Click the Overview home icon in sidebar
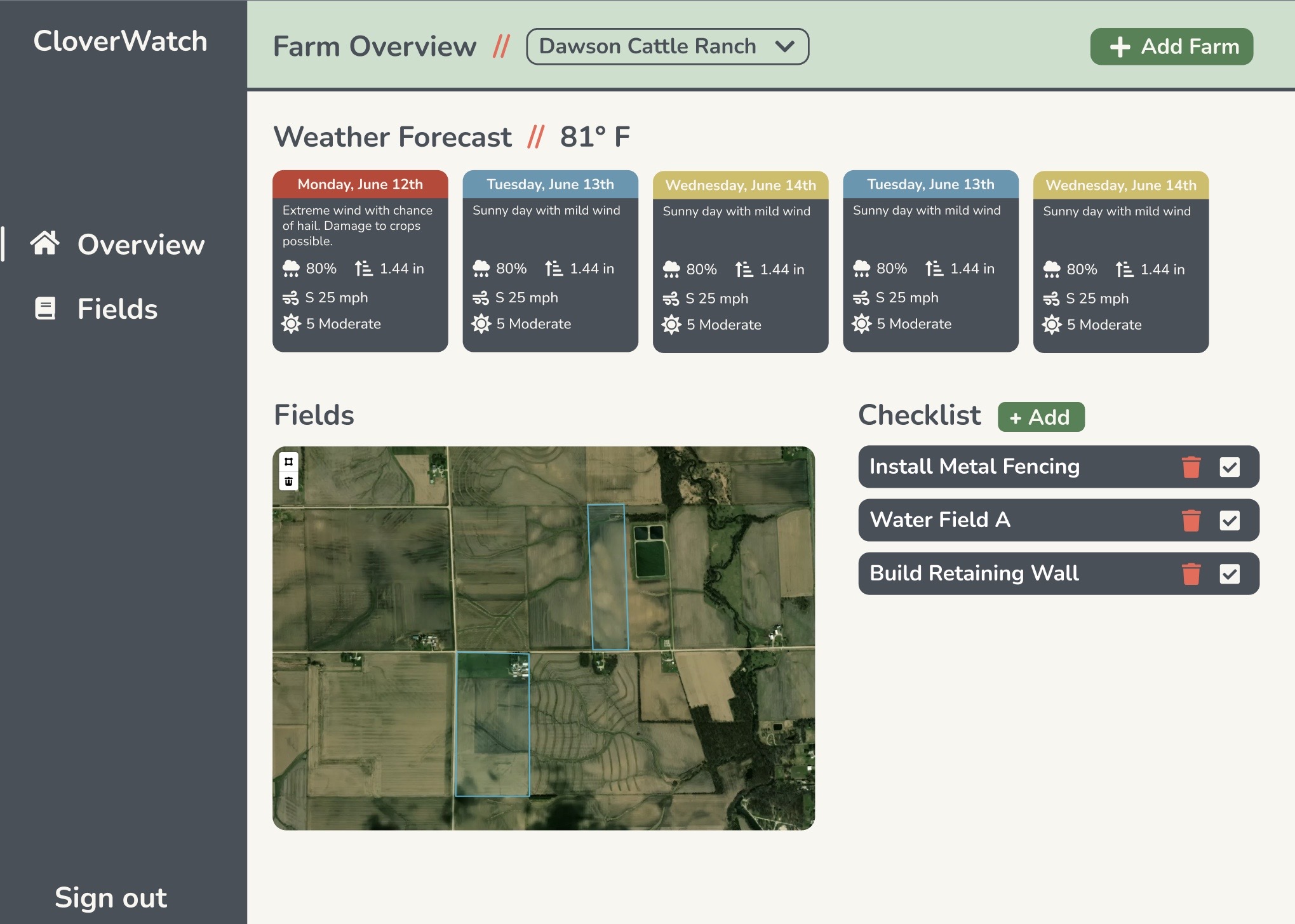1295x924 pixels. click(45, 244)
